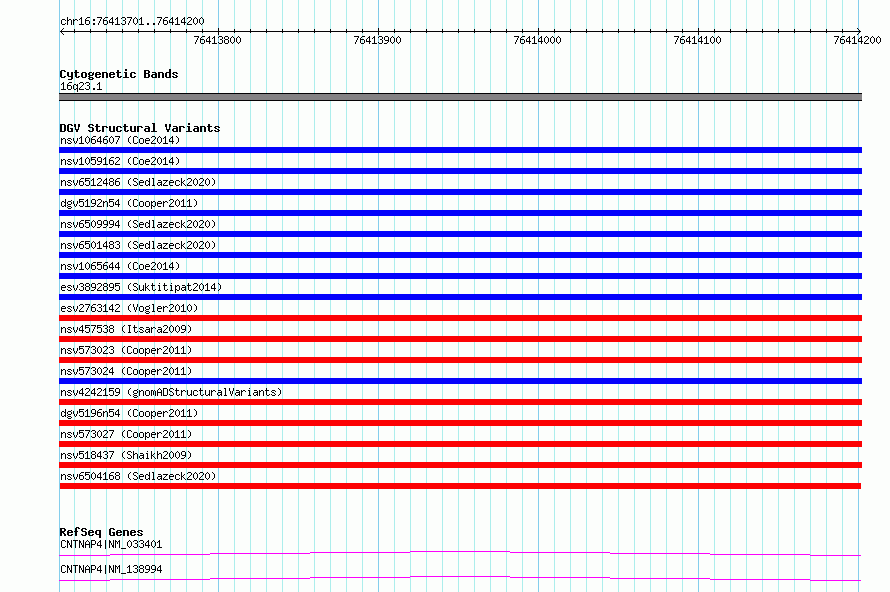
Task: Click red bar under dgv5196n54
Action: pos(460,423)
